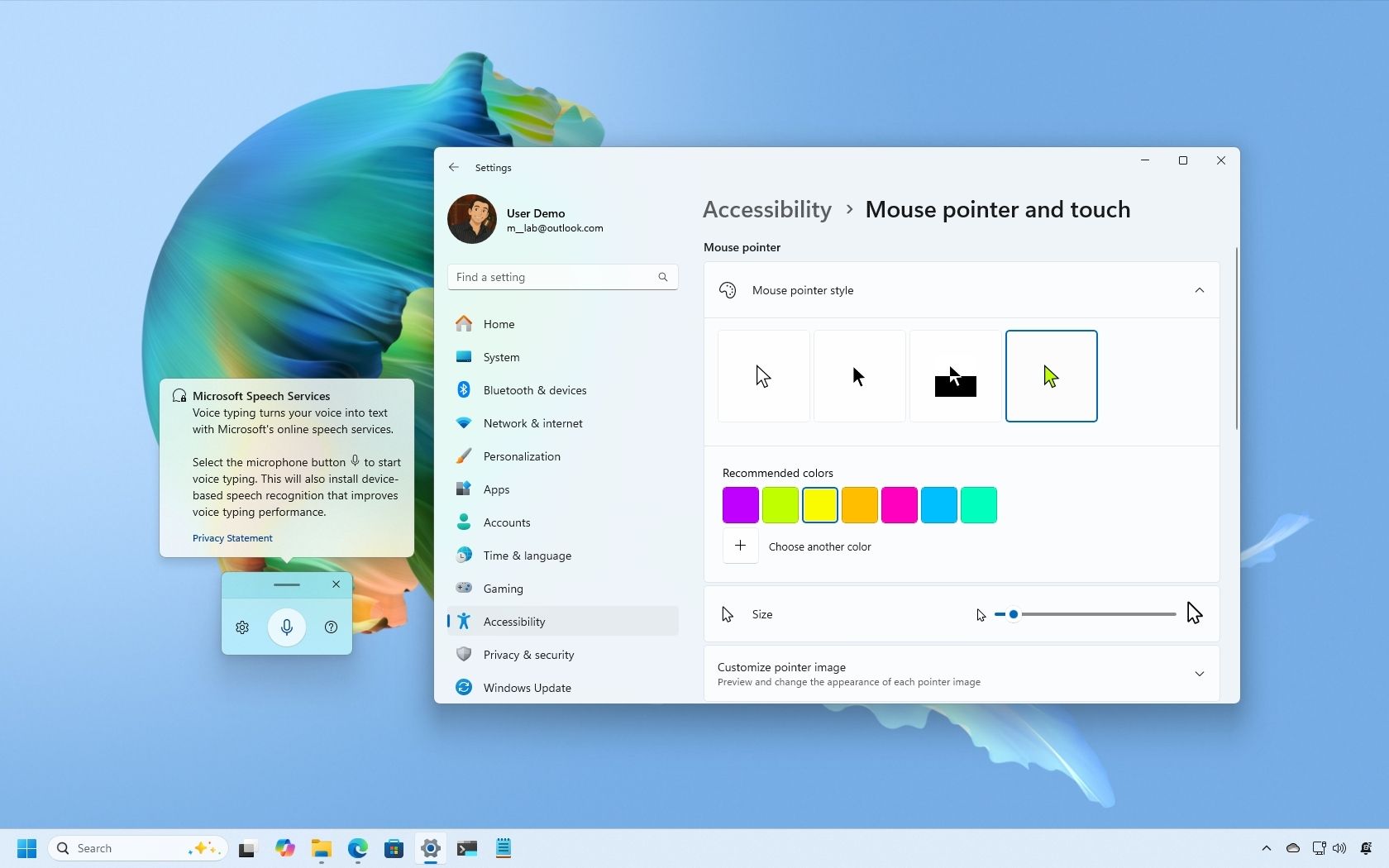The image size is (1389, 868).
Task: Switch to the Gaming settings page
Action: click(x=502, y=588)
